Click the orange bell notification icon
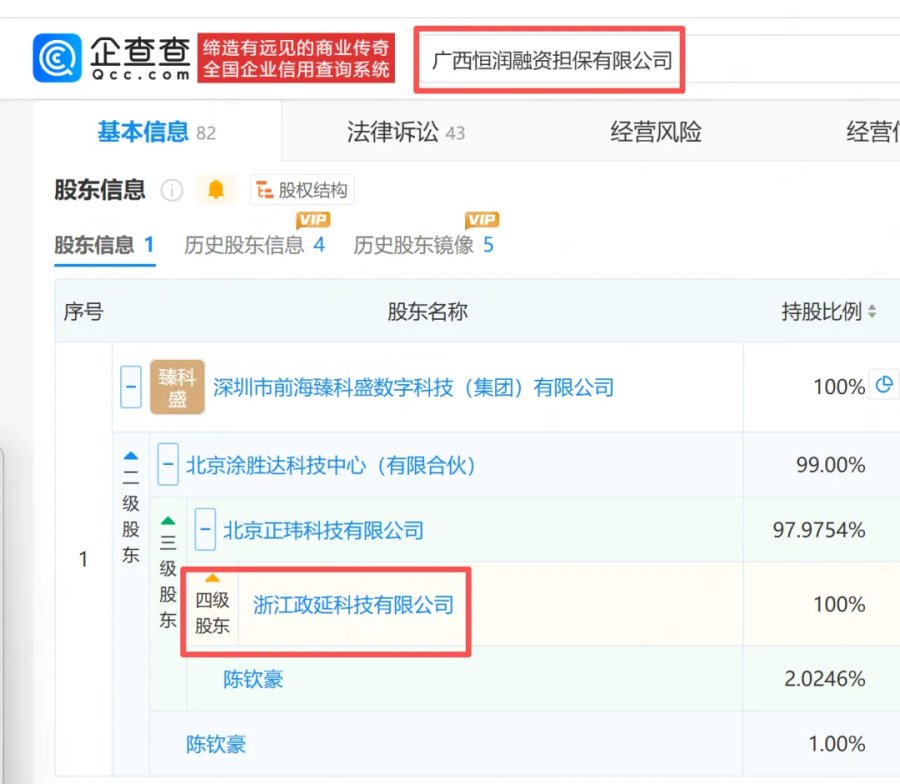This screenshot has width=900, height=784. pyautogui.click(x=216, y=189)
